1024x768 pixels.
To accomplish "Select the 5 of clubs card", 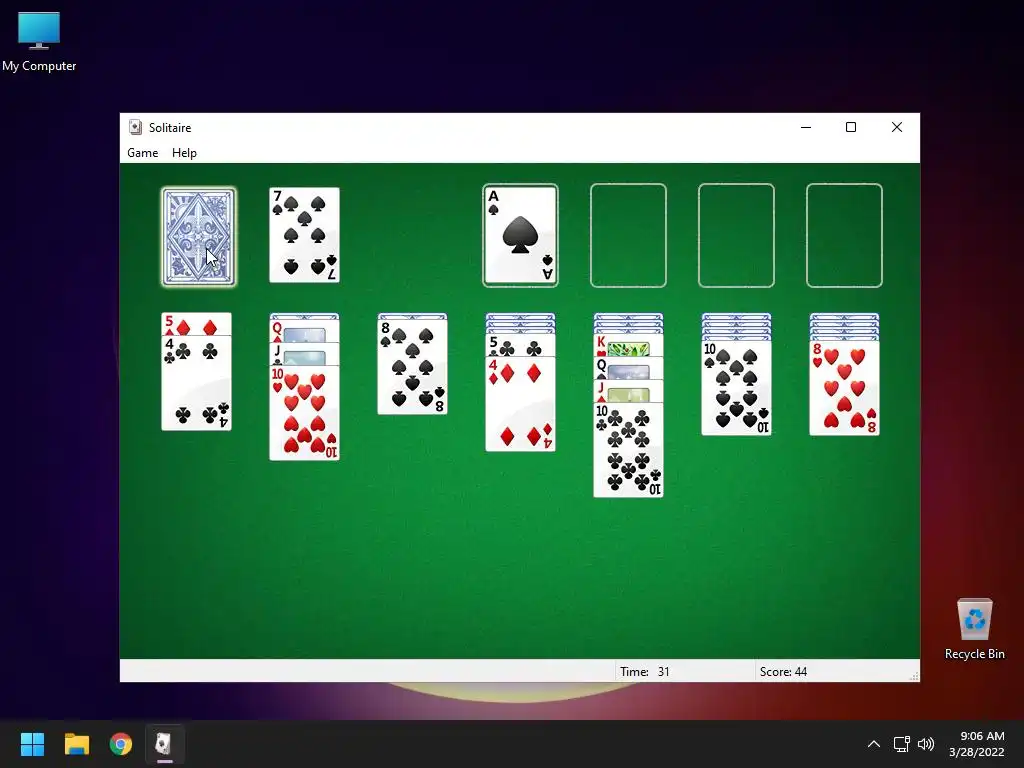I will 520,345.
